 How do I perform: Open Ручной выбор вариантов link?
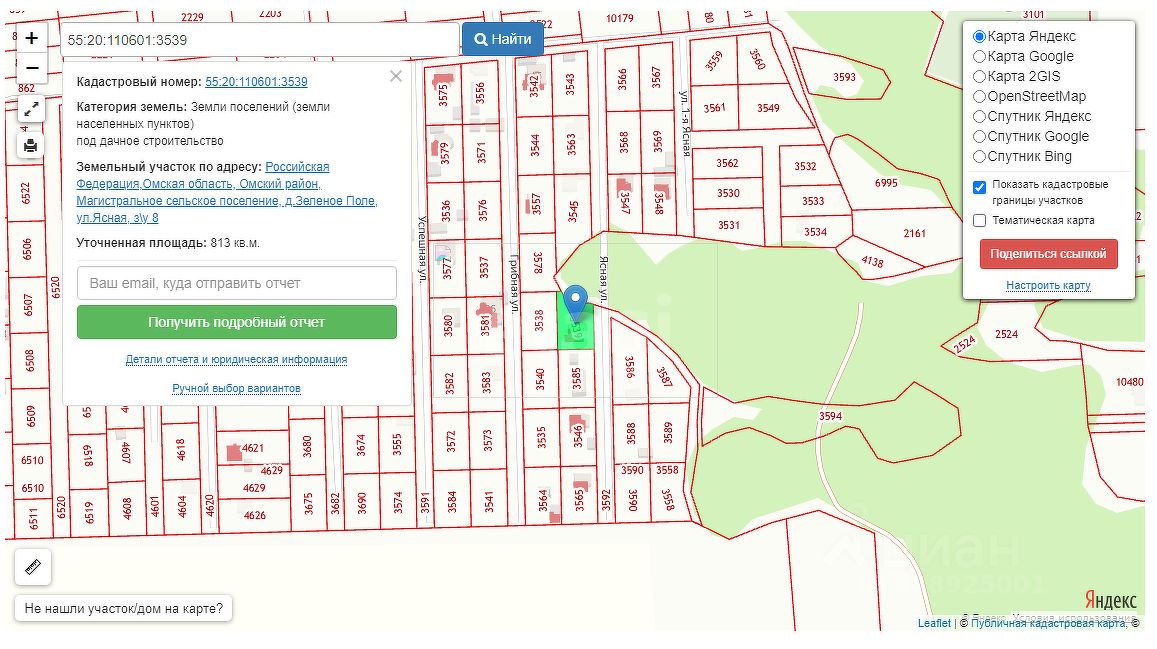pyautogui.click(x=236, y=389)
